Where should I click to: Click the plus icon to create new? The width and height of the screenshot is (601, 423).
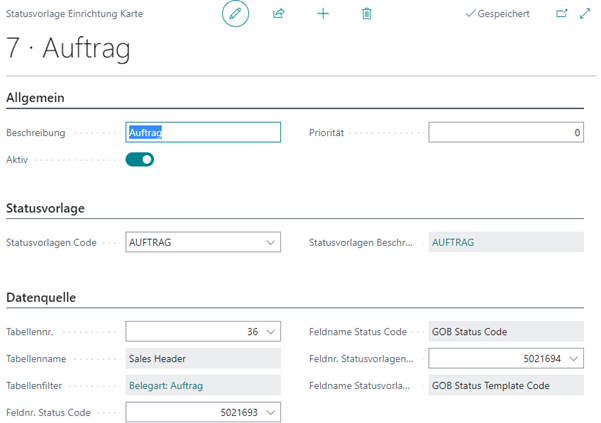[x=323, y=14]
